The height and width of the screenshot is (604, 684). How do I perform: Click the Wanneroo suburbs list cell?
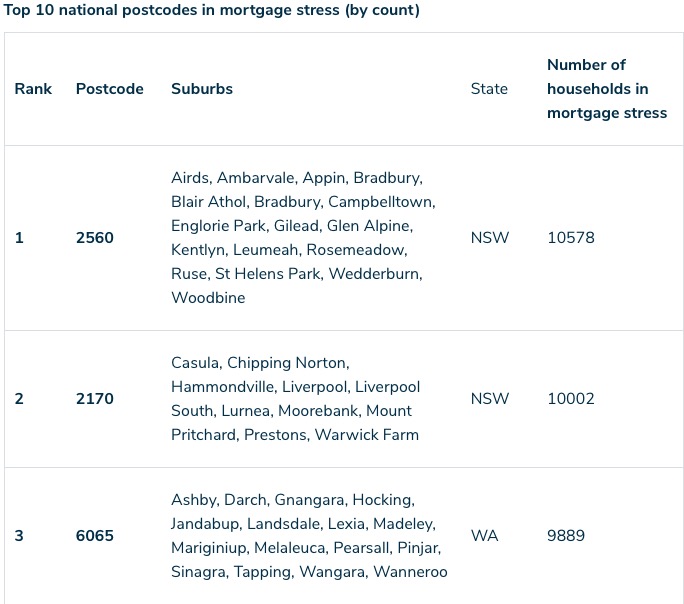[x=309, y=536]
